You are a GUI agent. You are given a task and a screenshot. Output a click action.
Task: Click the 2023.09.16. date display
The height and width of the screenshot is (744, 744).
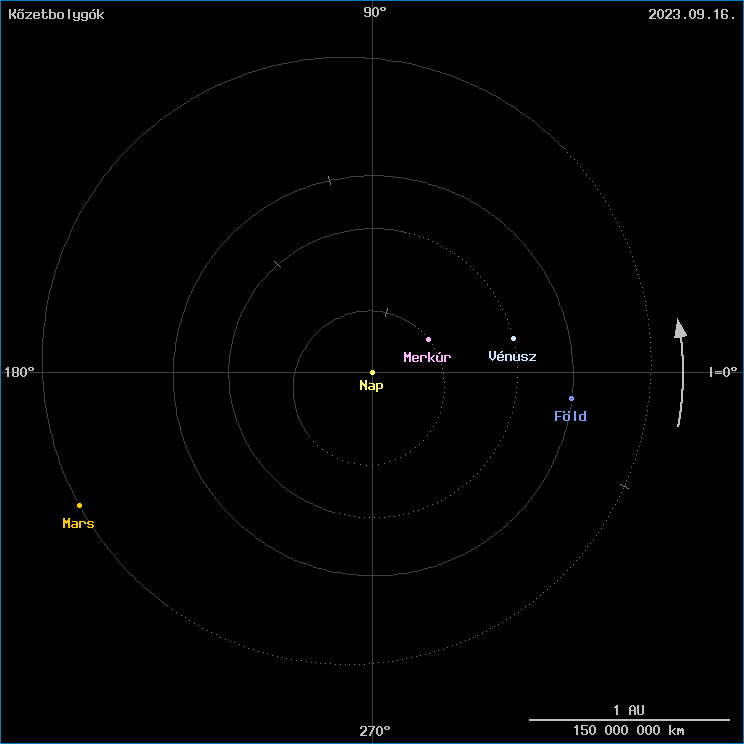point(691,14)
